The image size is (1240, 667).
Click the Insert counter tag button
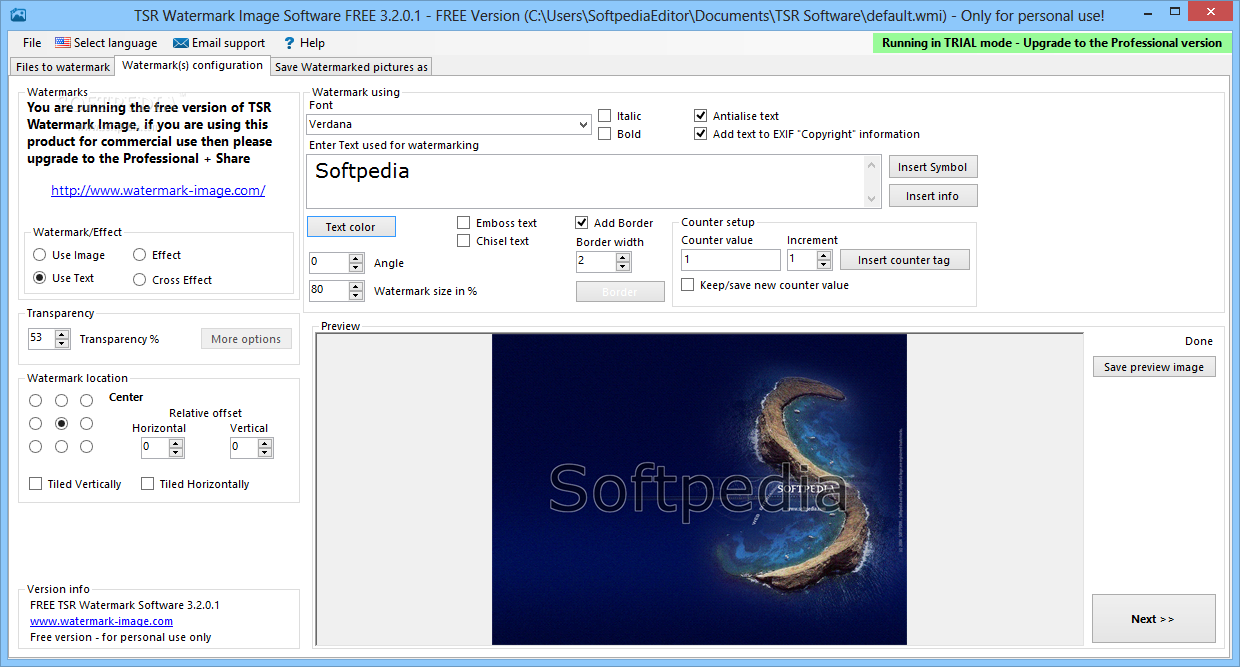tap(904, 260)
